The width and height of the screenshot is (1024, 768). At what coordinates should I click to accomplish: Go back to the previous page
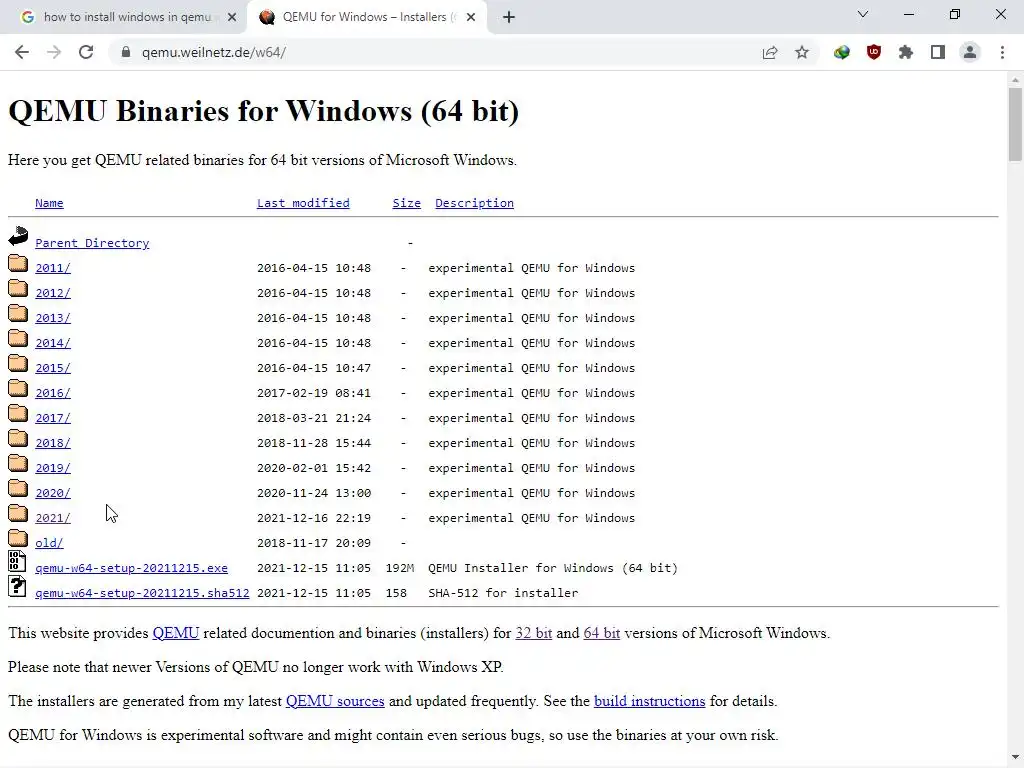(x=22, y=52)
